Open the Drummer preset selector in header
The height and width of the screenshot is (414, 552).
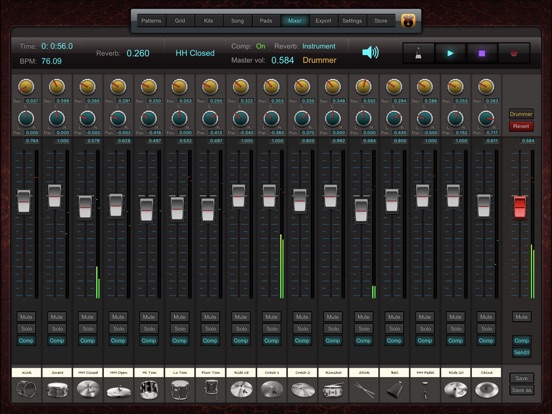tap(319, 60)
